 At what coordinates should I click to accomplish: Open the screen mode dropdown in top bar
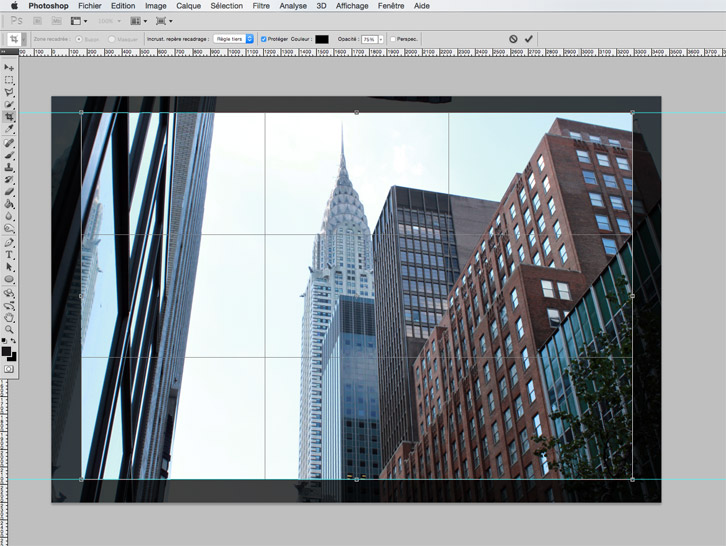(163, 21)
